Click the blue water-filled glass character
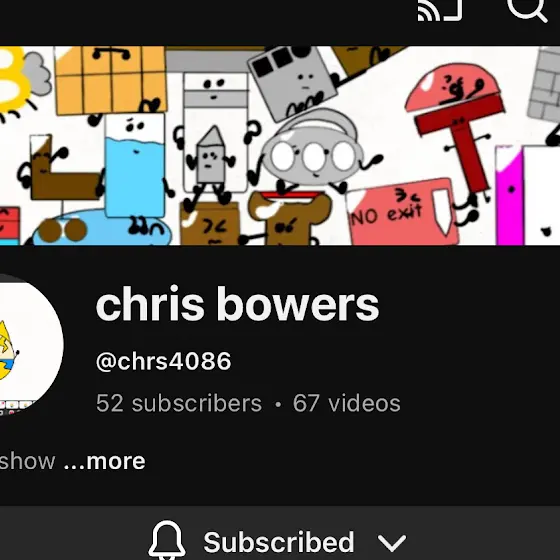 (135, 166)
